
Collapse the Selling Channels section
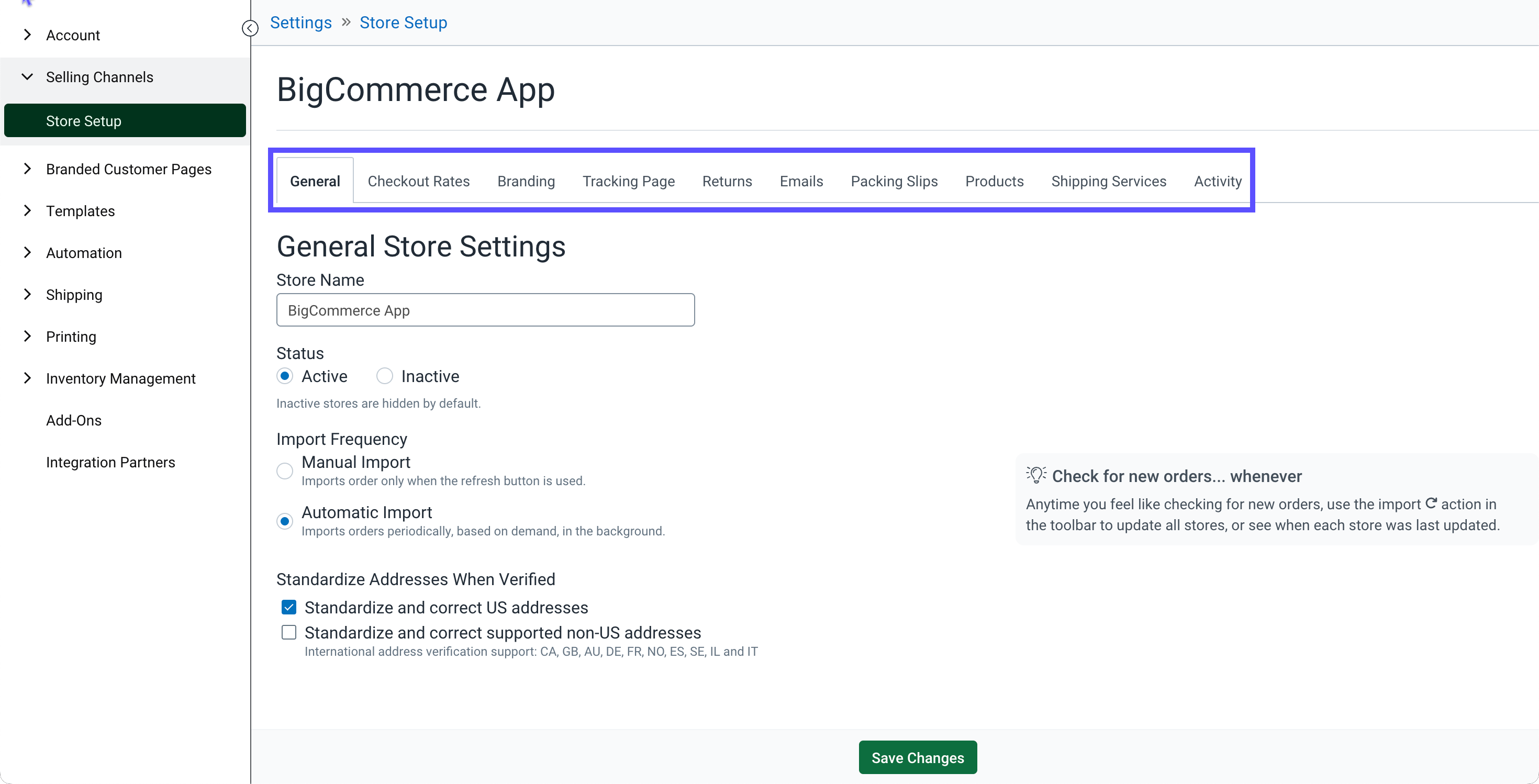click(x=27, y=76)
